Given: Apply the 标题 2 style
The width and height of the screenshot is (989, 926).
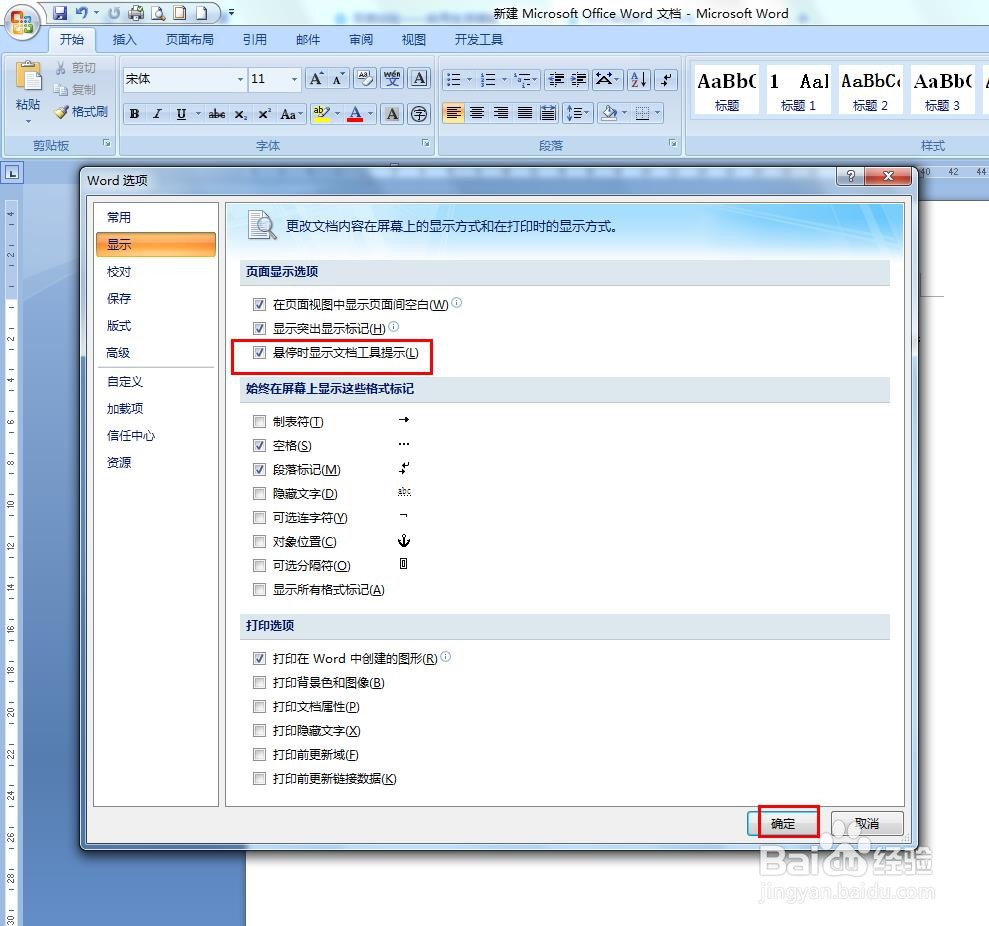Looking at the screenshot, I should point(870,89).
